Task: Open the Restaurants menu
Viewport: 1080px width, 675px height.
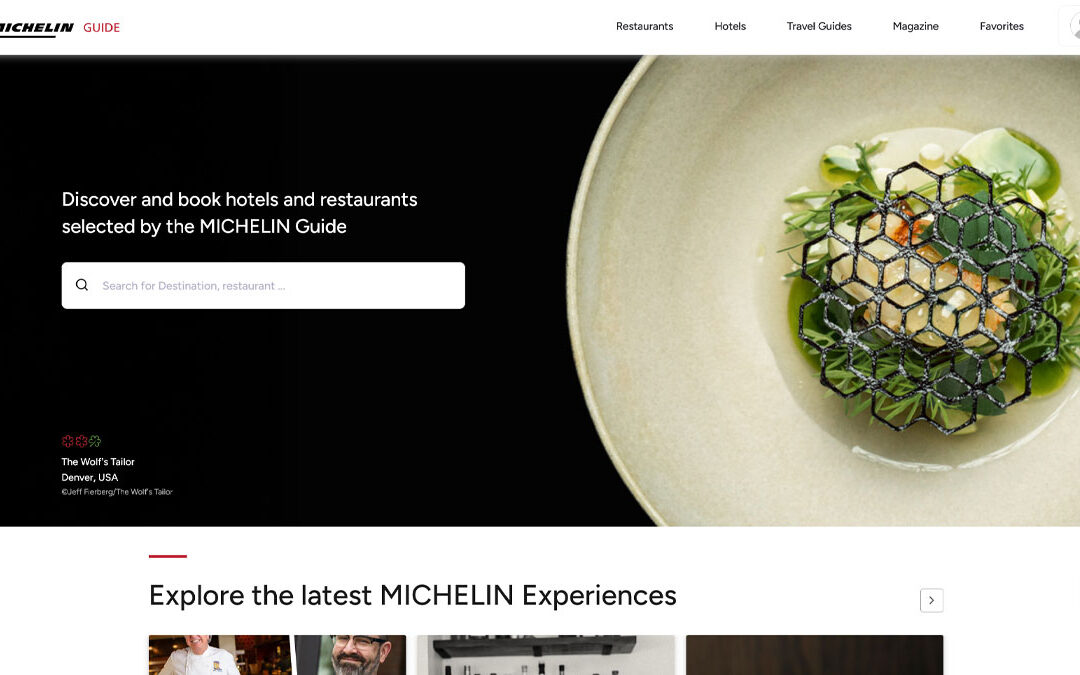Action: point(644,26)
